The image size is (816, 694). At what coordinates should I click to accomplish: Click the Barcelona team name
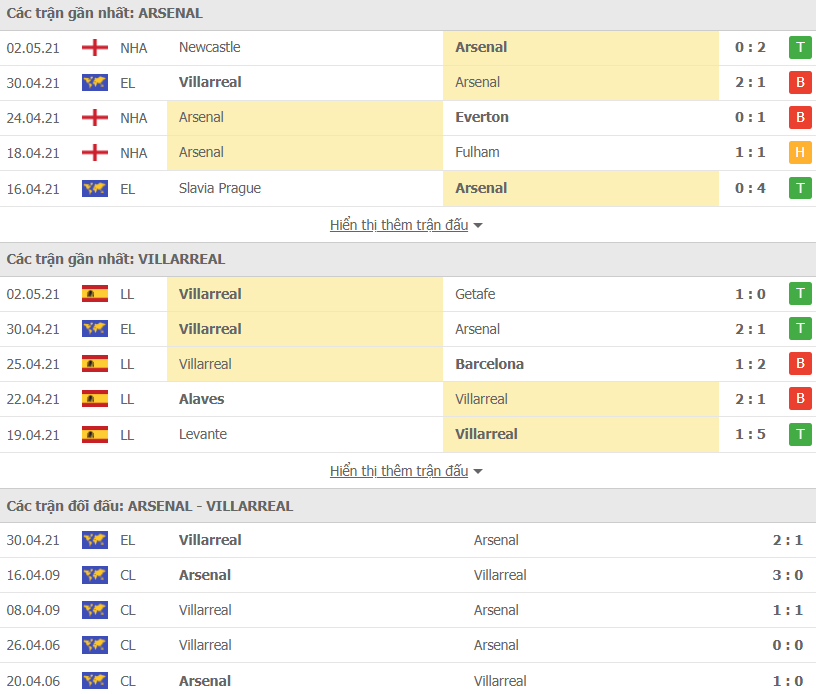tap(489, 364)
